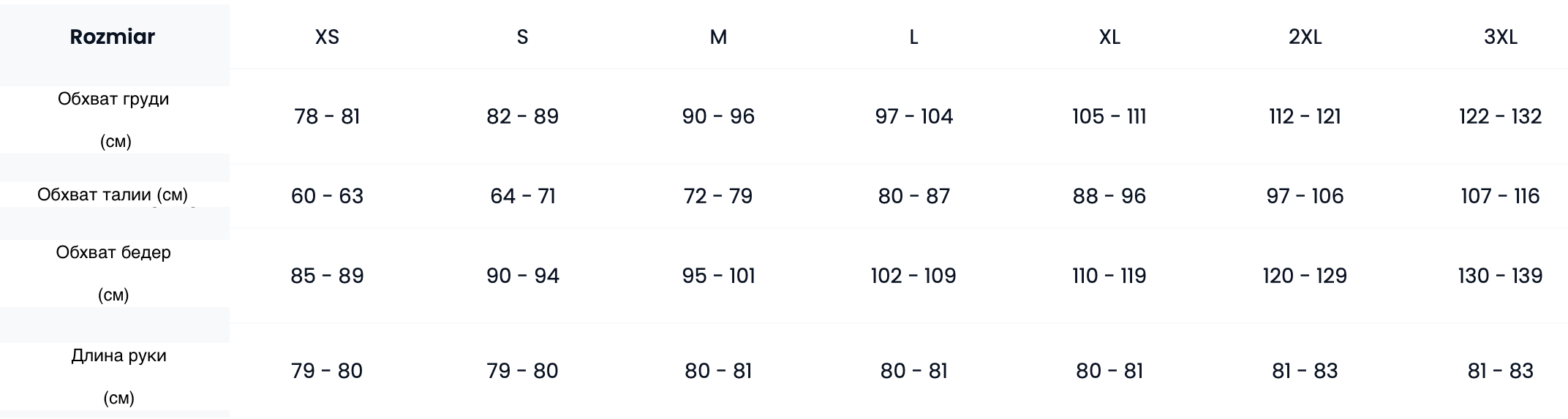The height and width of the screenshot is (419, 1568).
Task: Click the M size column header
Action: (x=718, y=37)
